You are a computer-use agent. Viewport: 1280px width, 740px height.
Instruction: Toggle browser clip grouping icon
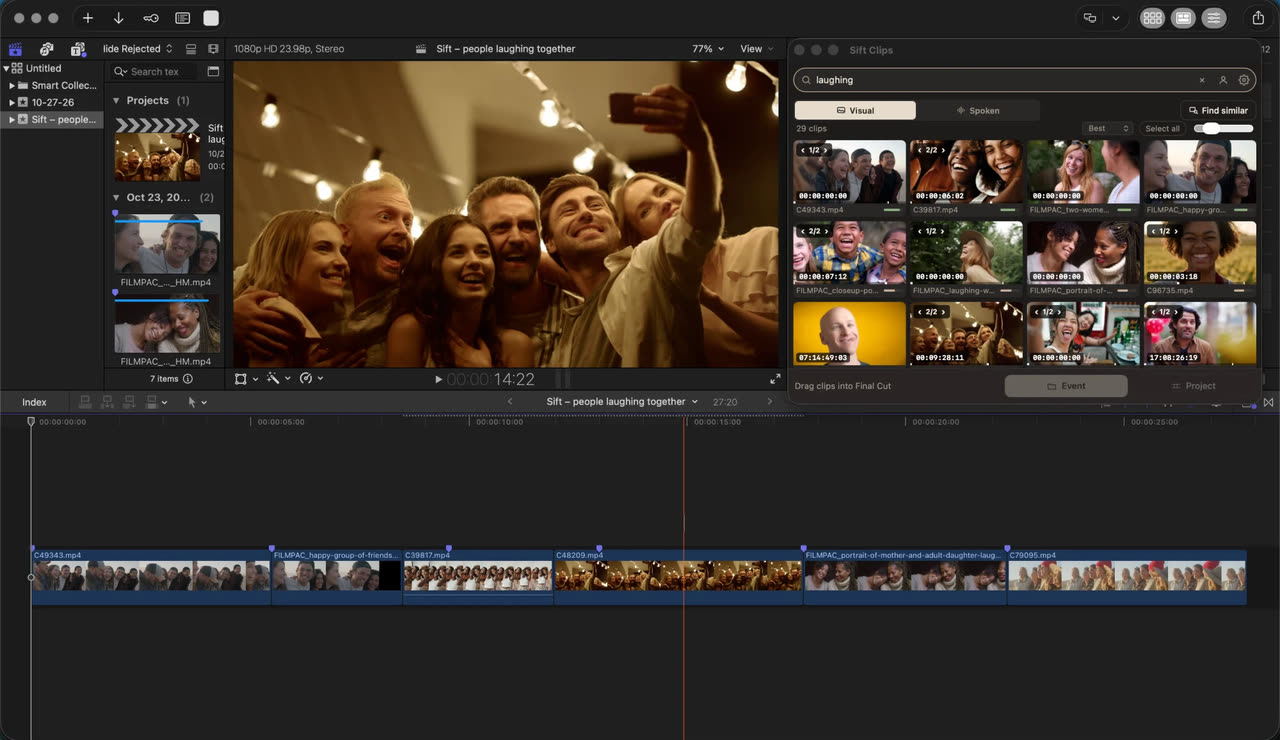coord(191,49)
